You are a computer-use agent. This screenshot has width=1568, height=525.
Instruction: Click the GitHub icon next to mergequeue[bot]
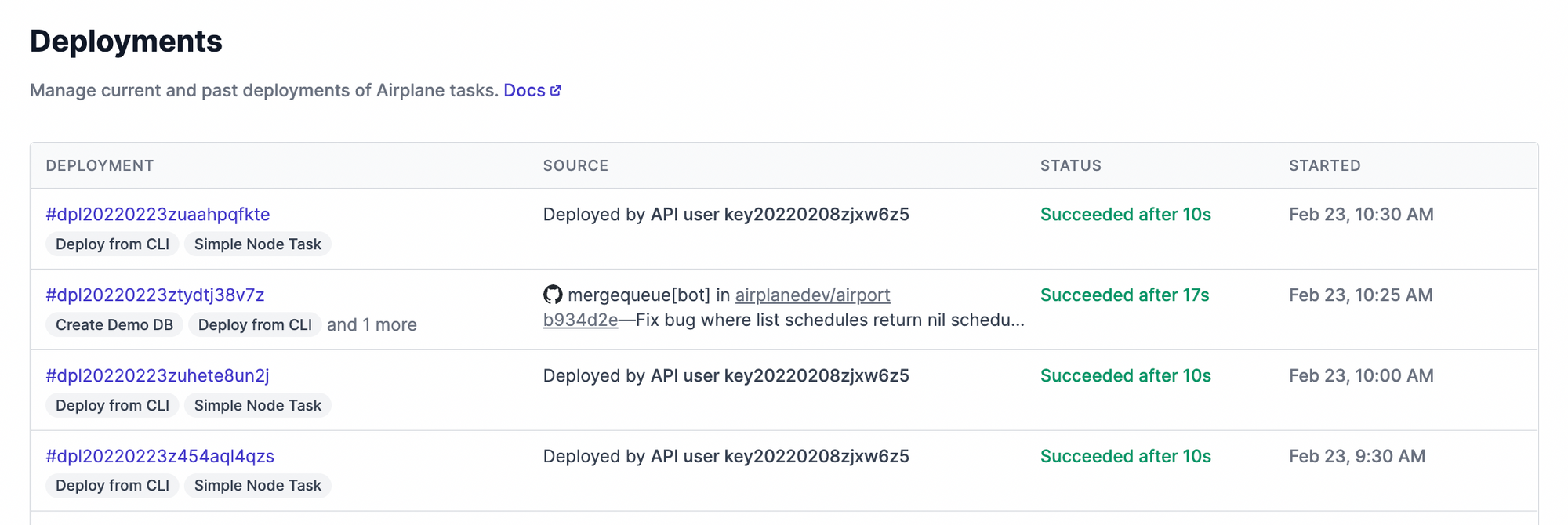(x=553, y=295)
